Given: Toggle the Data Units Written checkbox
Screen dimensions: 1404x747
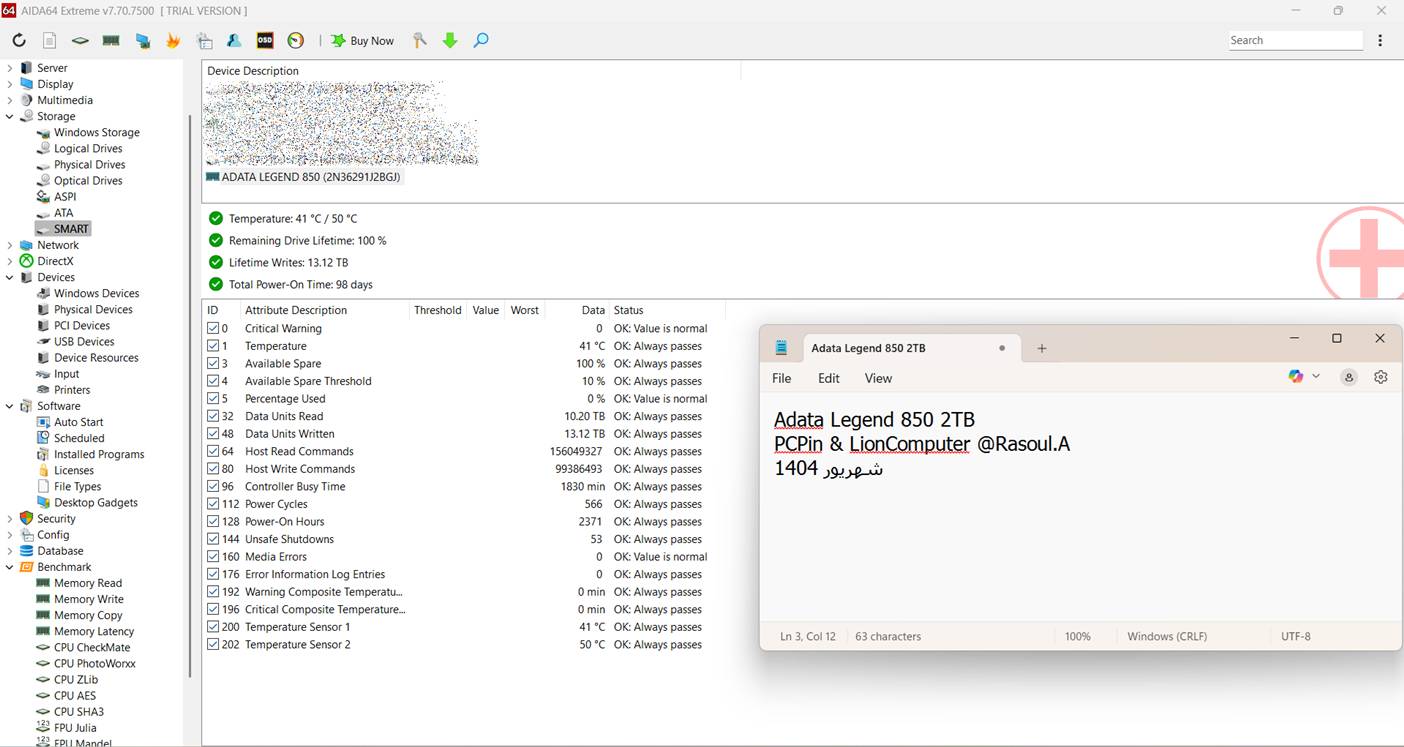Looking at the screenshot, I should [x=213, y=434].
